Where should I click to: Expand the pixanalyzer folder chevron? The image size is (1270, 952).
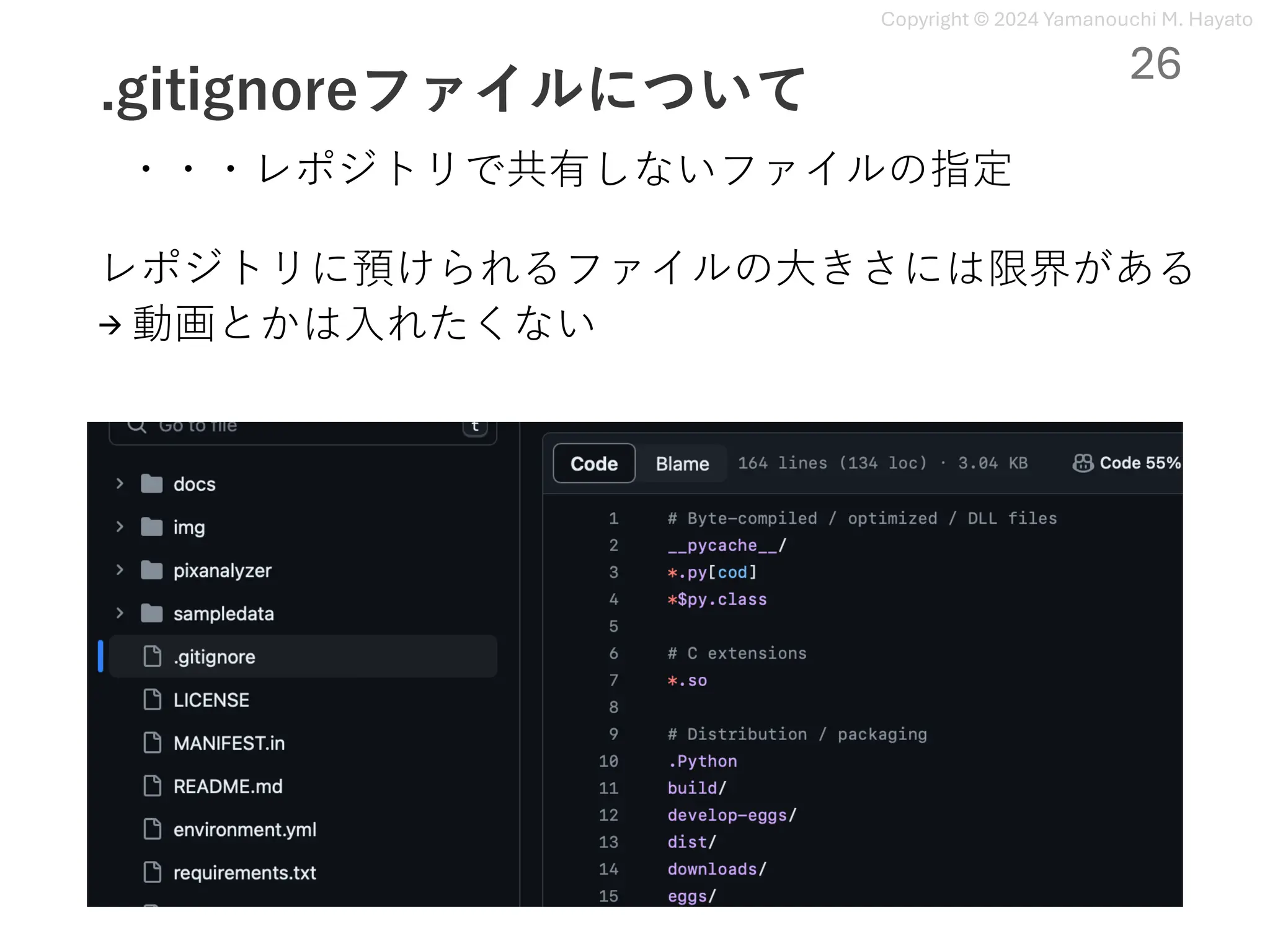coord(120,570)
